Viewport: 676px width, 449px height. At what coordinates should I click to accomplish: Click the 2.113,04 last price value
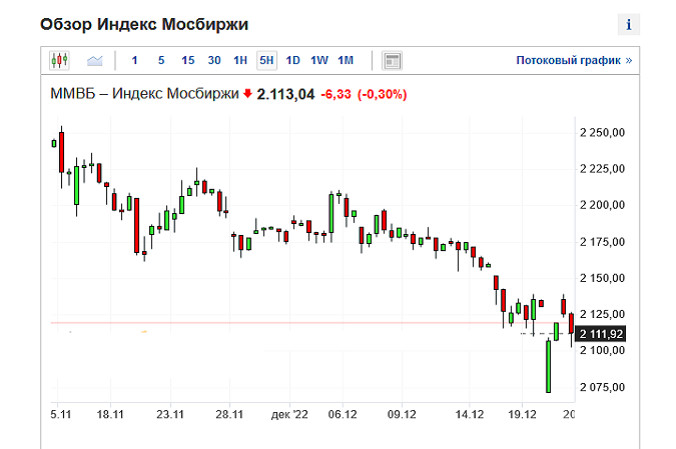(x=285, y=94)
